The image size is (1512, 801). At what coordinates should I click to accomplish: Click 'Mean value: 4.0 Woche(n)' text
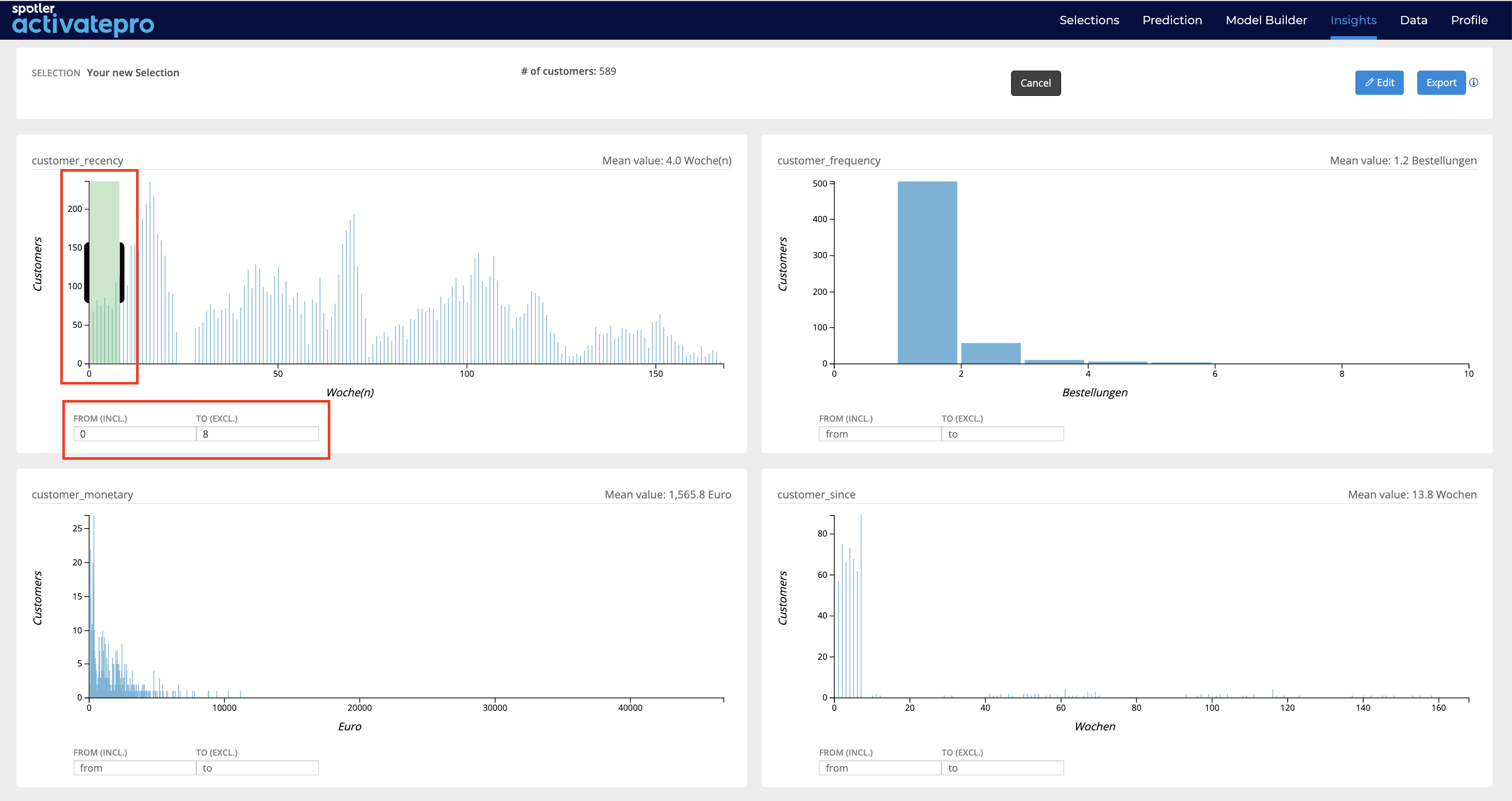[x=667, y=160]
